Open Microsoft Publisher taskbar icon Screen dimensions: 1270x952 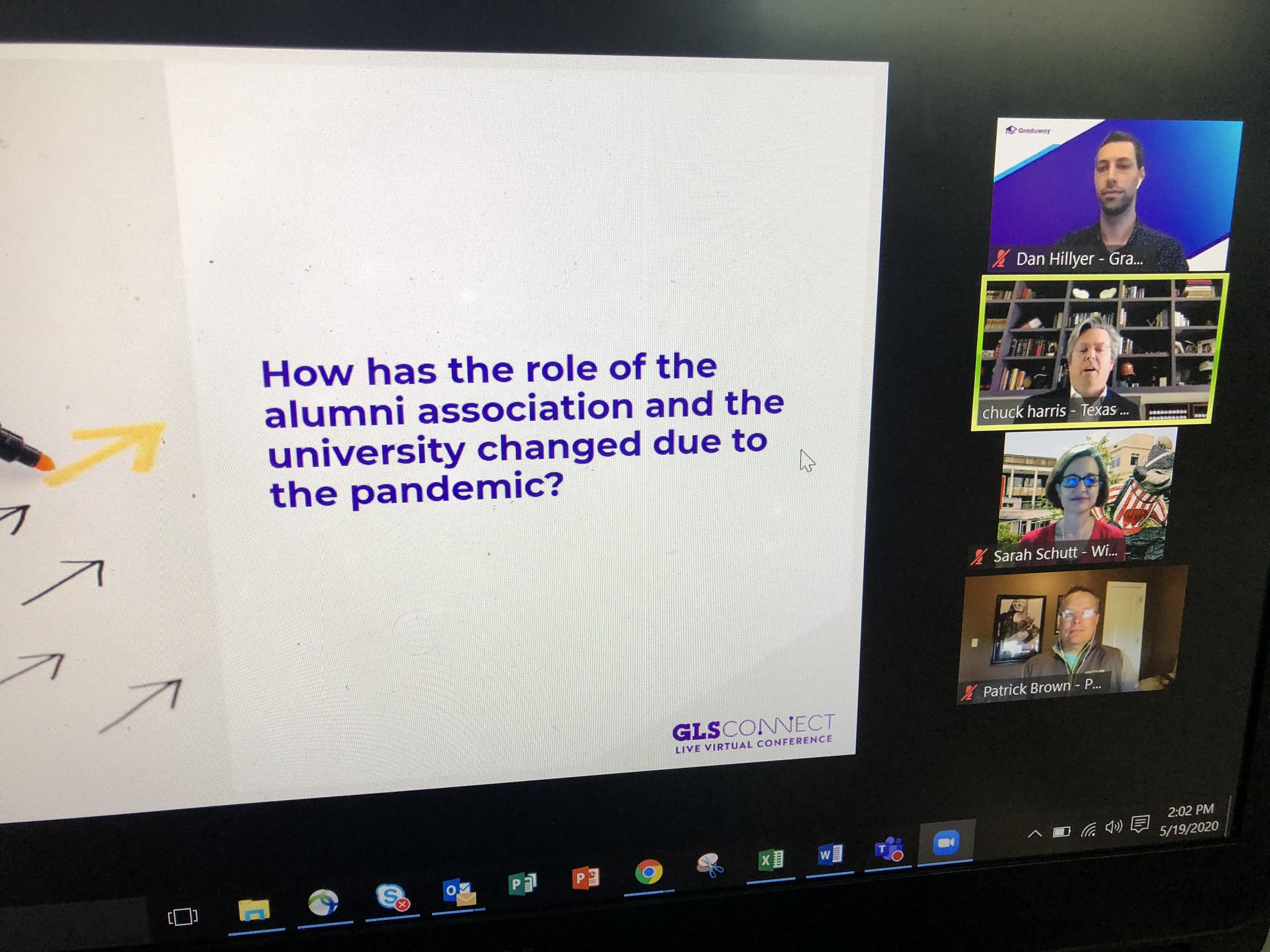click(522, 883)
